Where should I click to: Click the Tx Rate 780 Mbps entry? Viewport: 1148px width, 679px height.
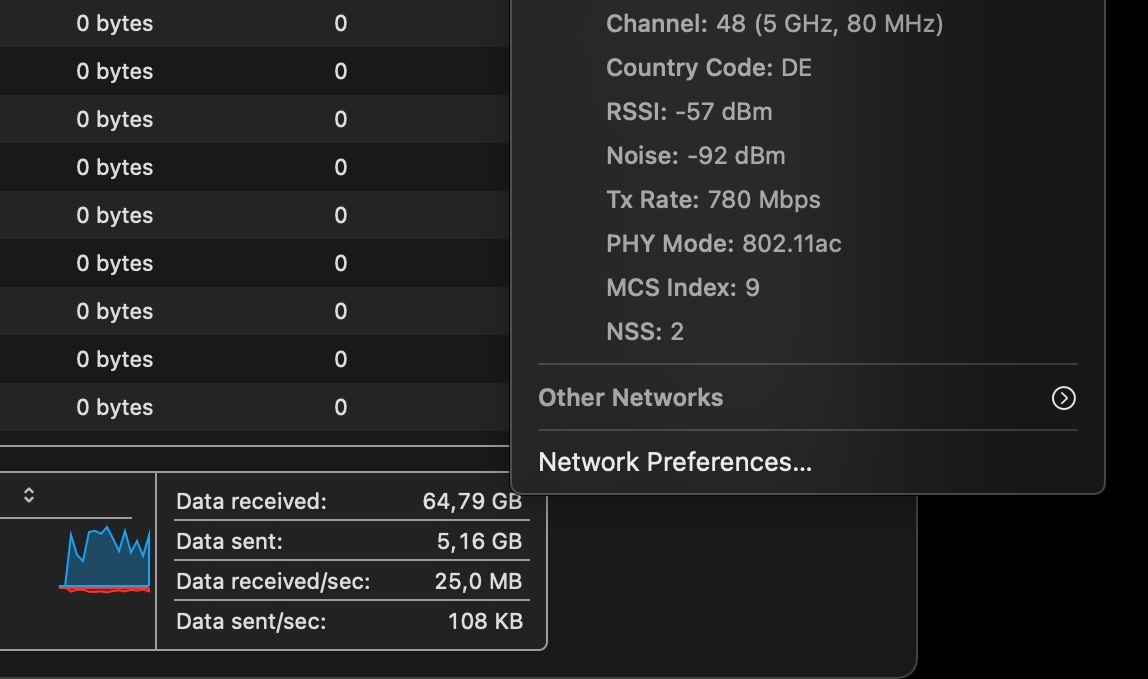[x=712, y=200]
